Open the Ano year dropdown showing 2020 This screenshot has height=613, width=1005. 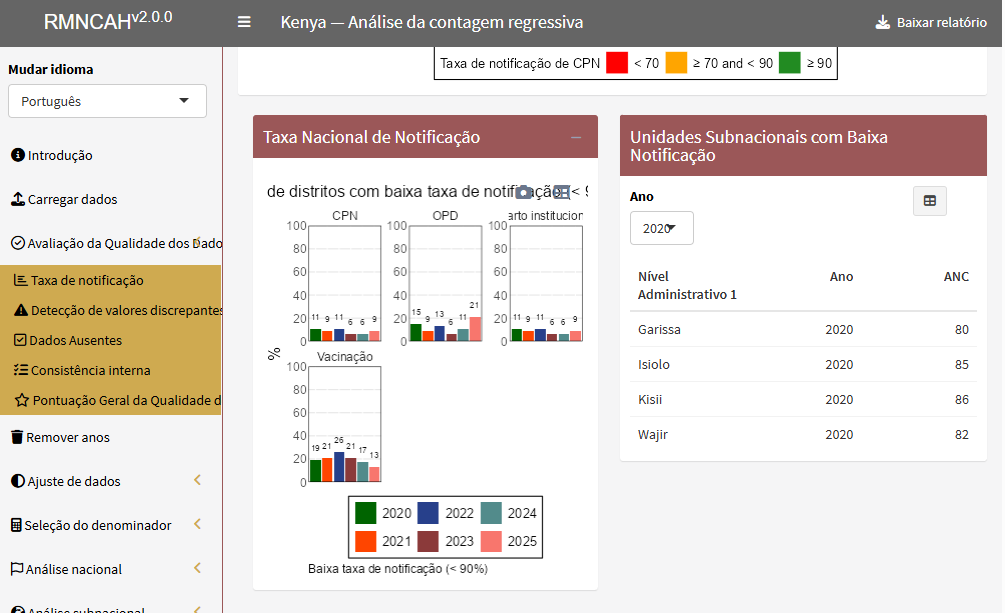click(661, 228)
